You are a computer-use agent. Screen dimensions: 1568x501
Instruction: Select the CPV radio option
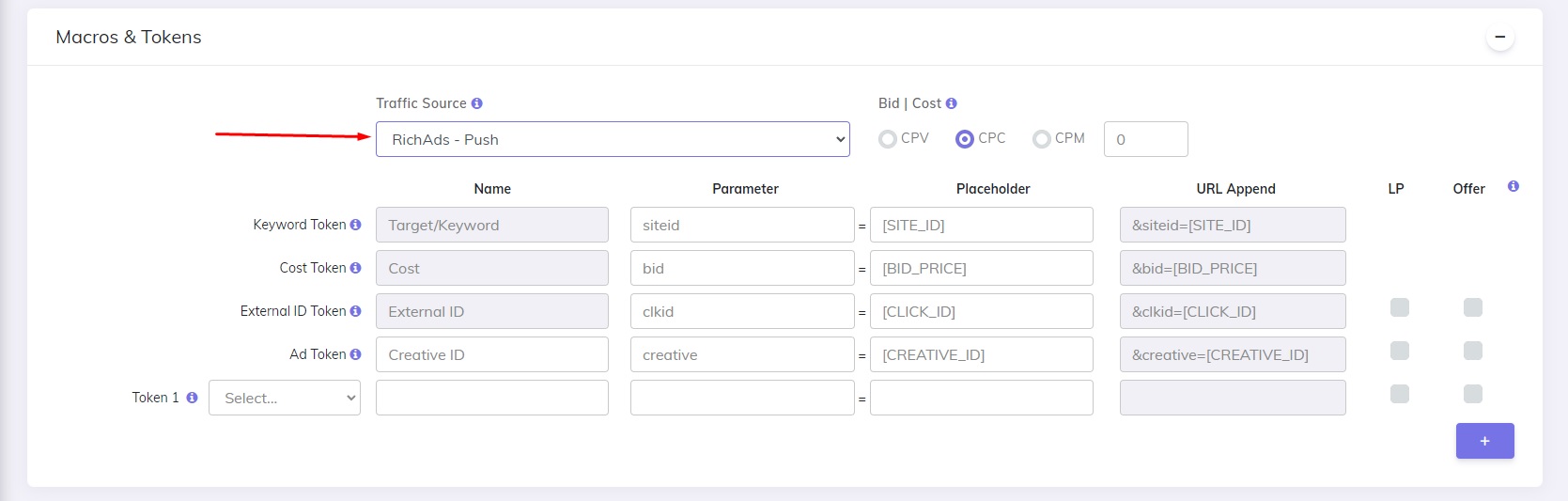[887, 139]
